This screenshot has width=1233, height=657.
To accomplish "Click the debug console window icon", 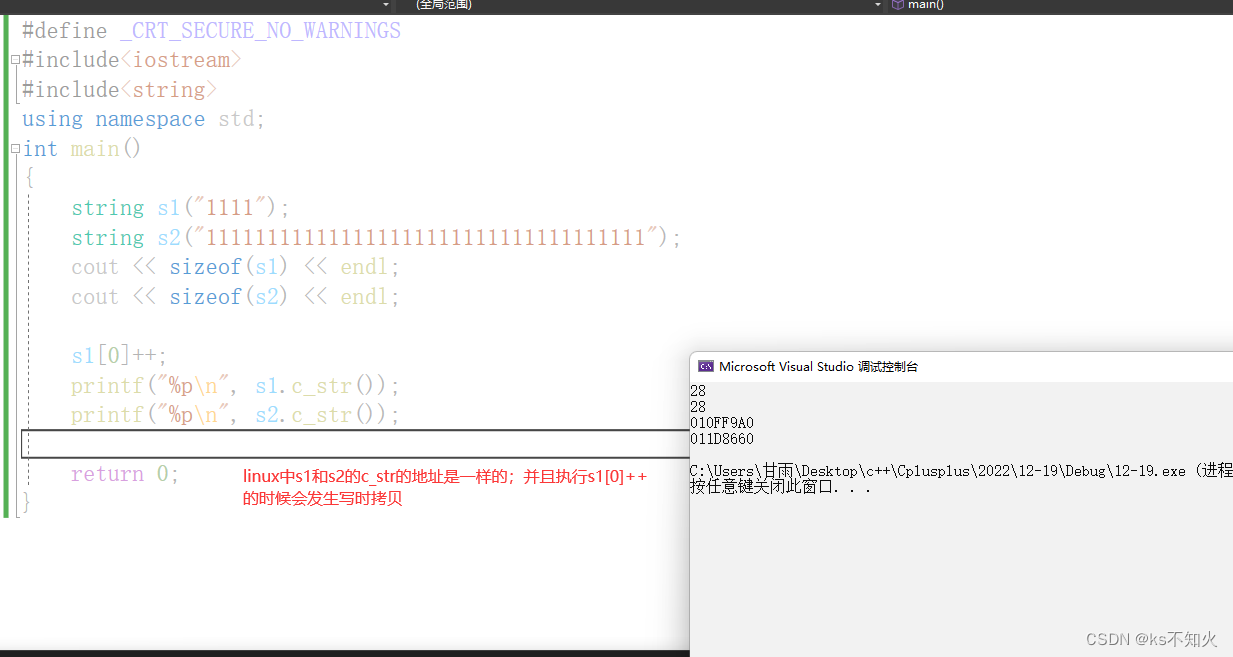I will point(706,366).
